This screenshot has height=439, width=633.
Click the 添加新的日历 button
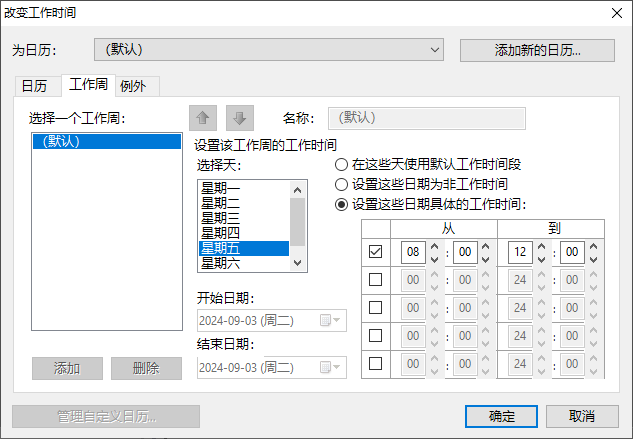pos(539,49)
